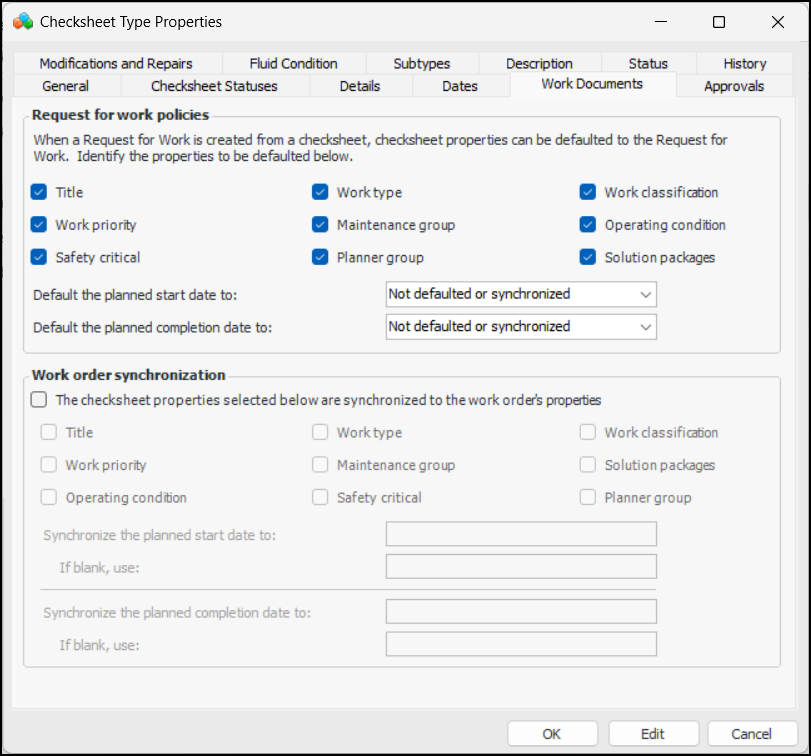The height and width of the screenshot is (756, 811).
Task: Maximize the Checksheet Type Properties window
Action: pyautogui.click(x=718, y=21)
